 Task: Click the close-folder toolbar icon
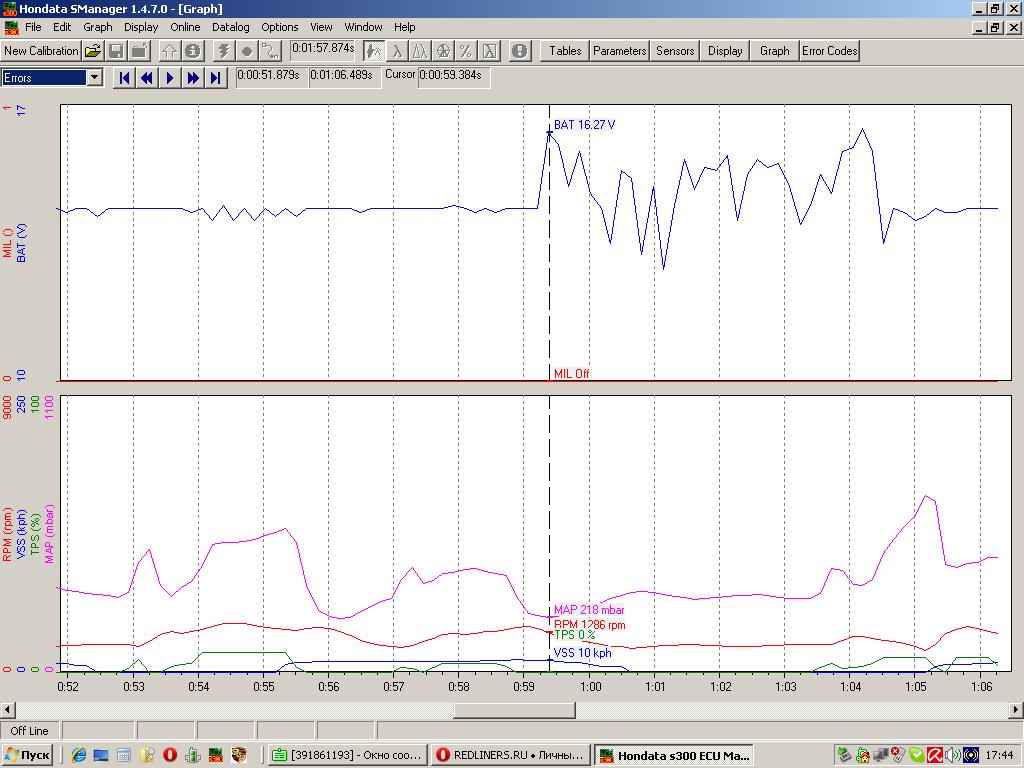coord(138,51)
